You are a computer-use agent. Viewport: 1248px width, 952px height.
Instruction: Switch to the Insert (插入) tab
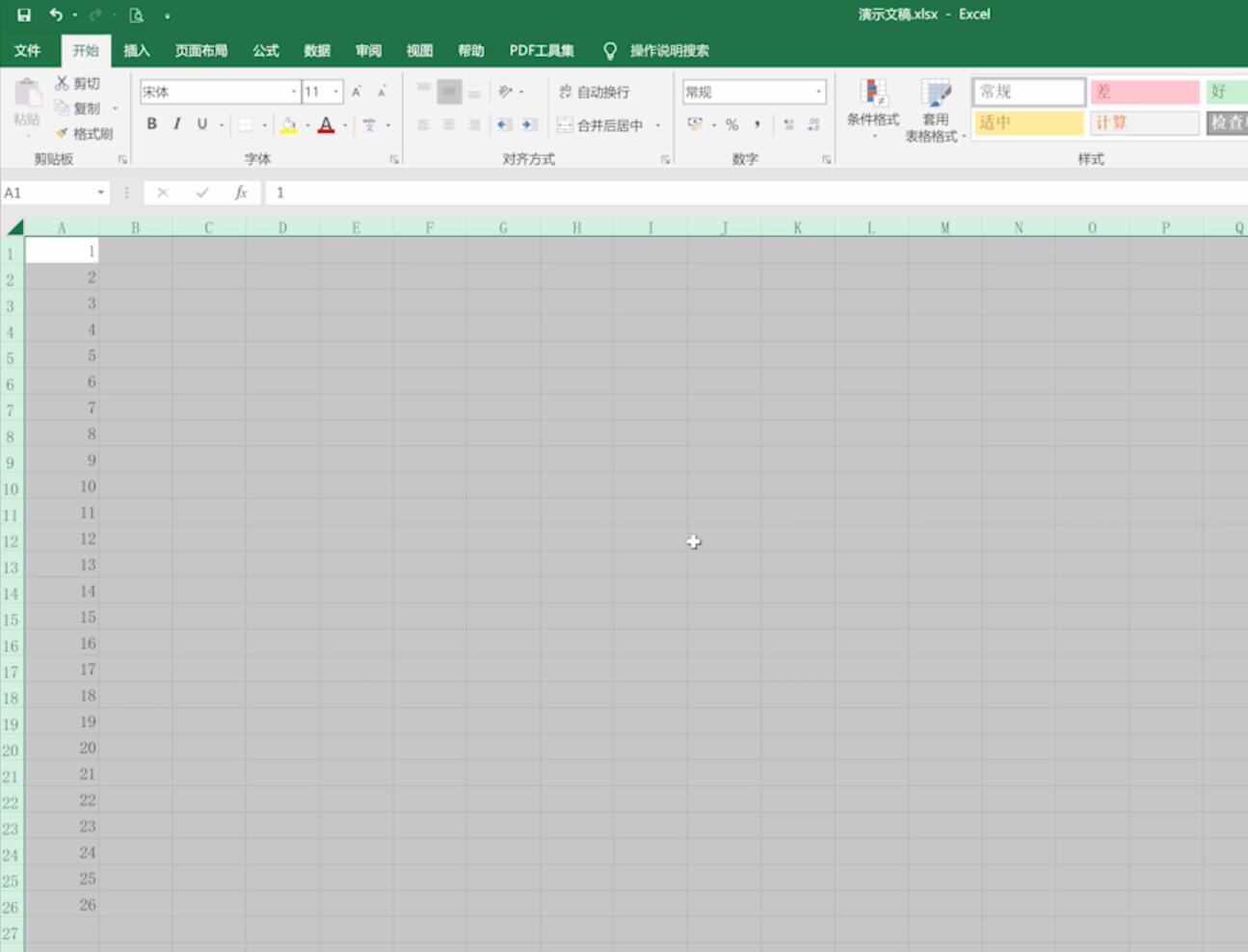click(137, 50)
